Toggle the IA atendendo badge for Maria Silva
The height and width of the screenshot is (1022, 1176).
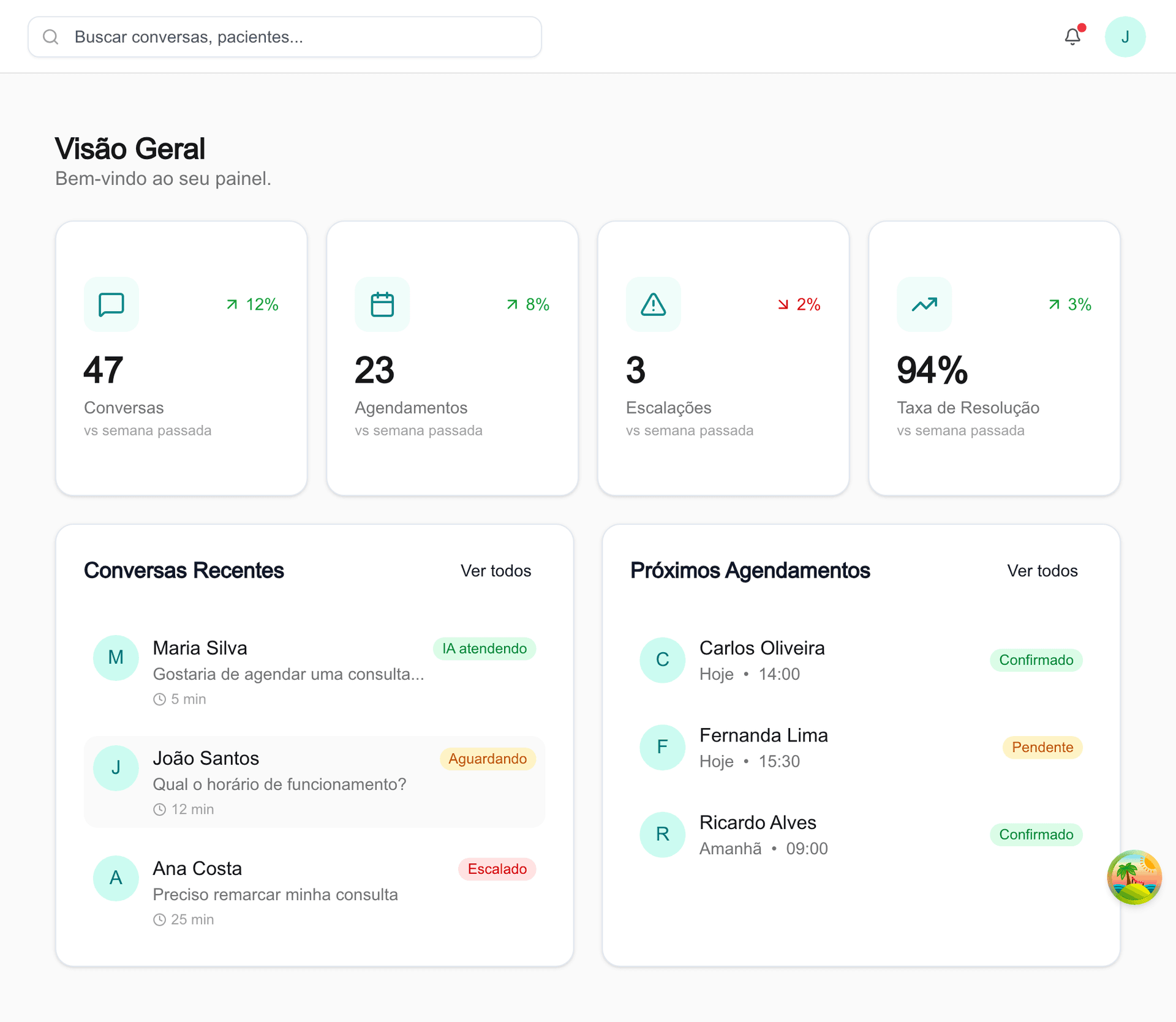coord(484,648)
